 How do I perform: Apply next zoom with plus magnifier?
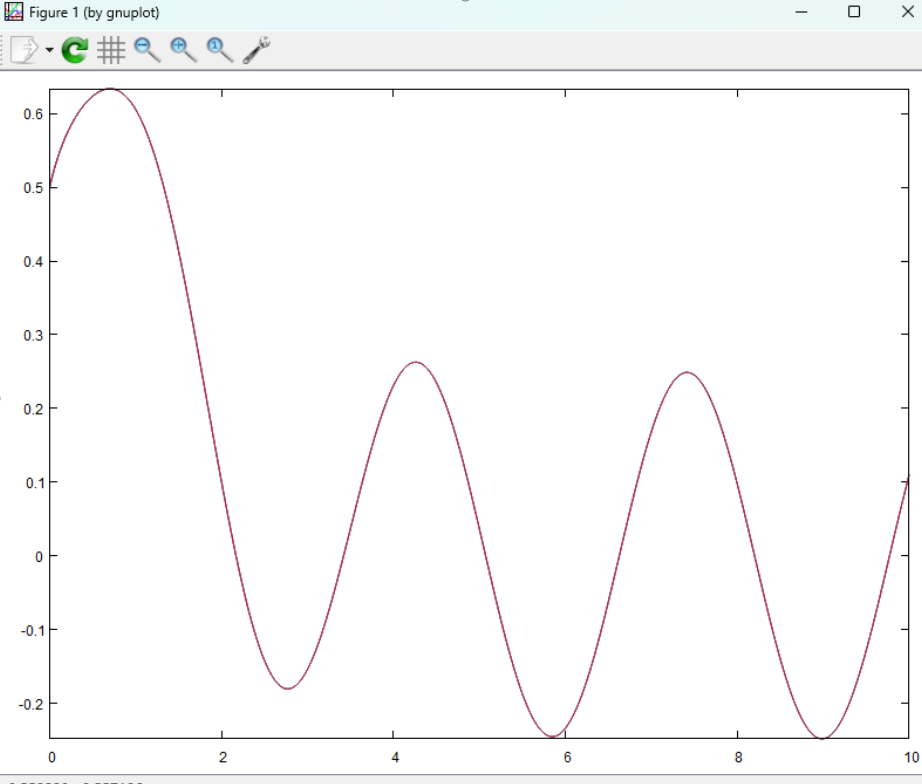click(183, 49)
